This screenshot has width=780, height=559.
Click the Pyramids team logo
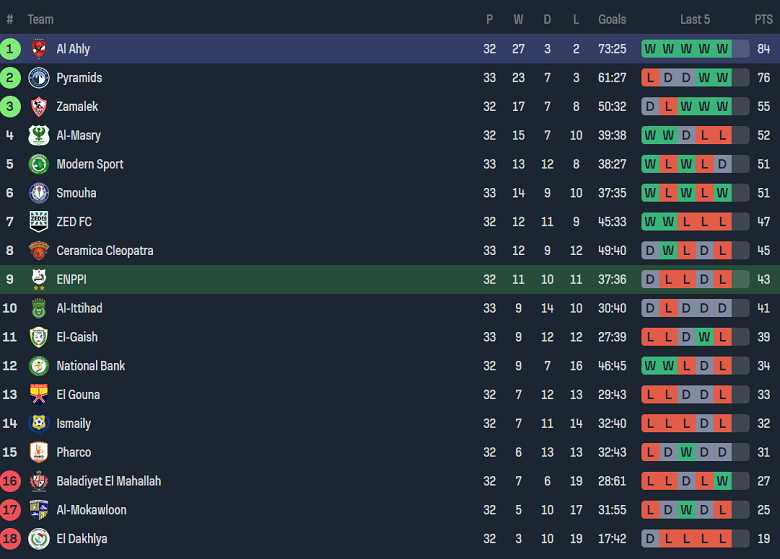pos(39,78)
